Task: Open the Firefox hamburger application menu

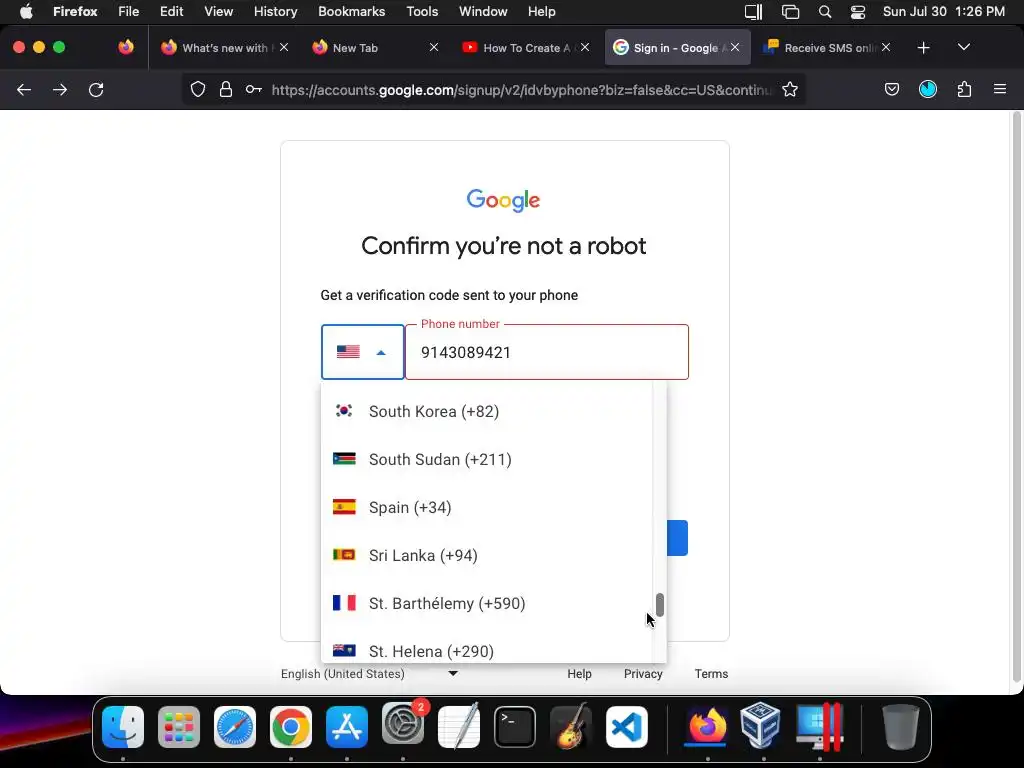Action: [1000, 89]
